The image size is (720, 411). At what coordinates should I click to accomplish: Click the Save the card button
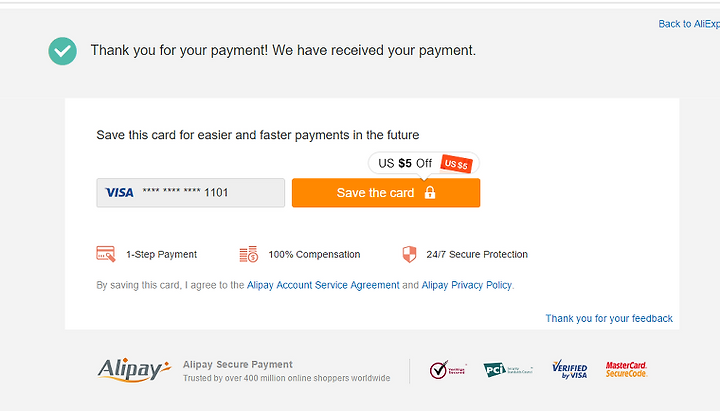(x=386, y=193)
